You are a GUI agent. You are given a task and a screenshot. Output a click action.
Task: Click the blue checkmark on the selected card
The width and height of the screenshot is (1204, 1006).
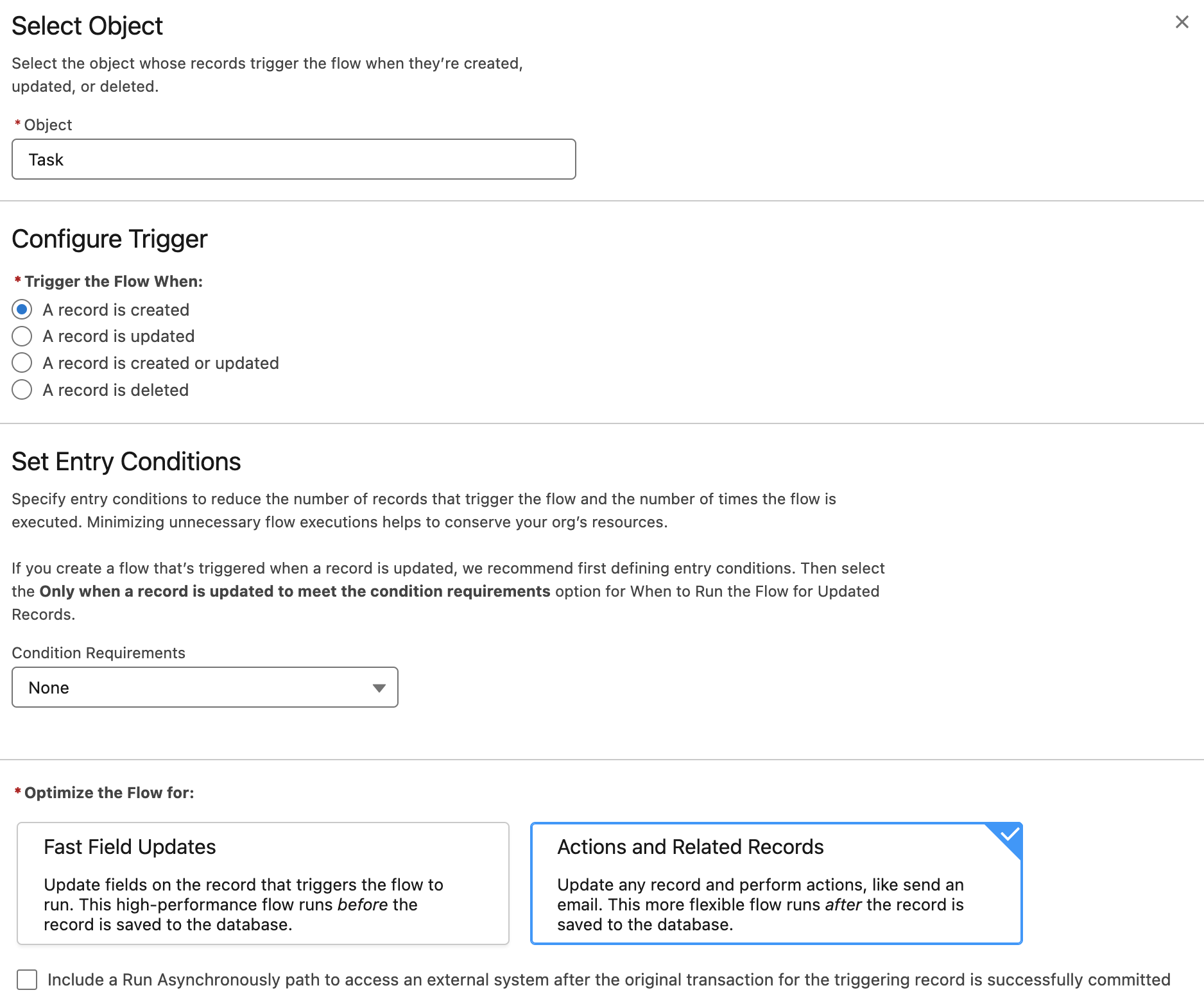(1010, 835)
